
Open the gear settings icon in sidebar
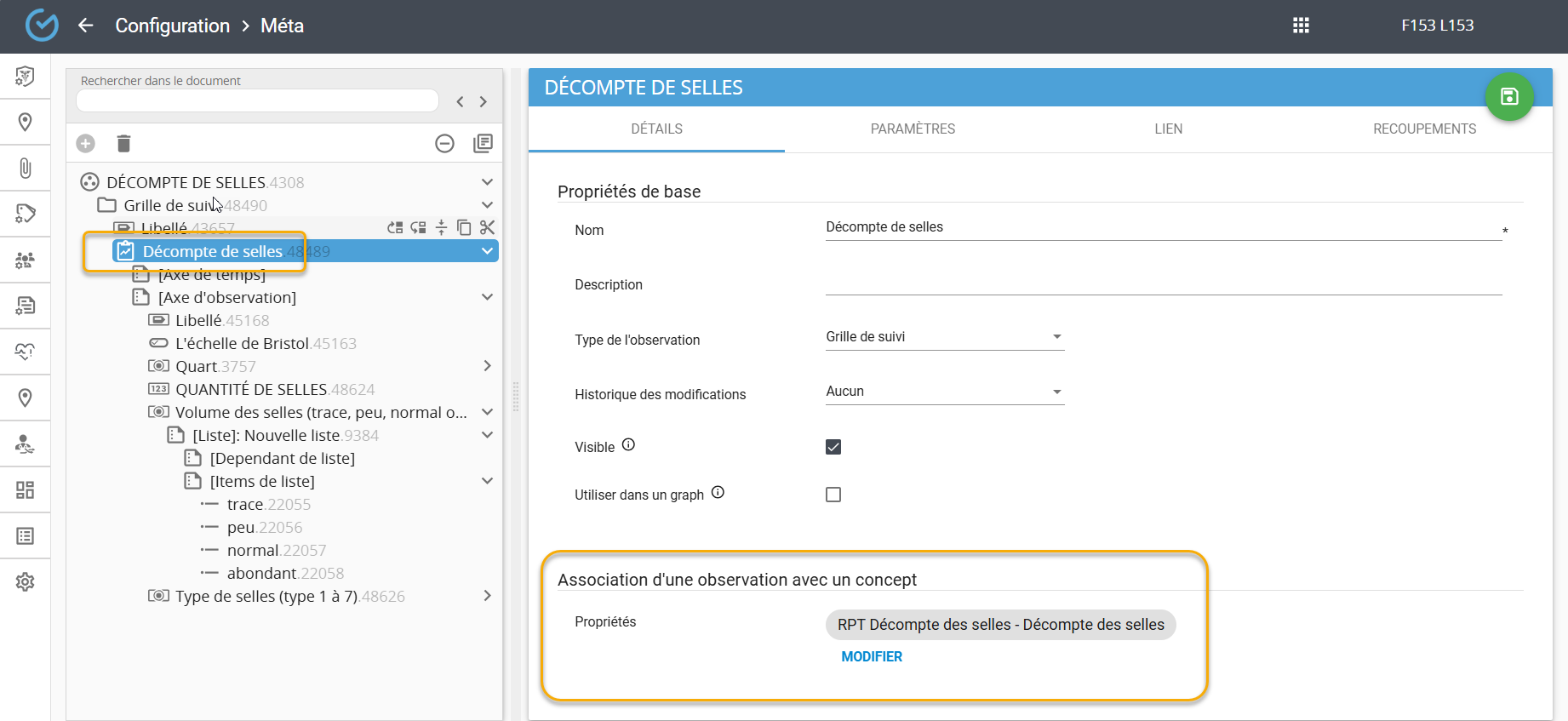[25, 582]
